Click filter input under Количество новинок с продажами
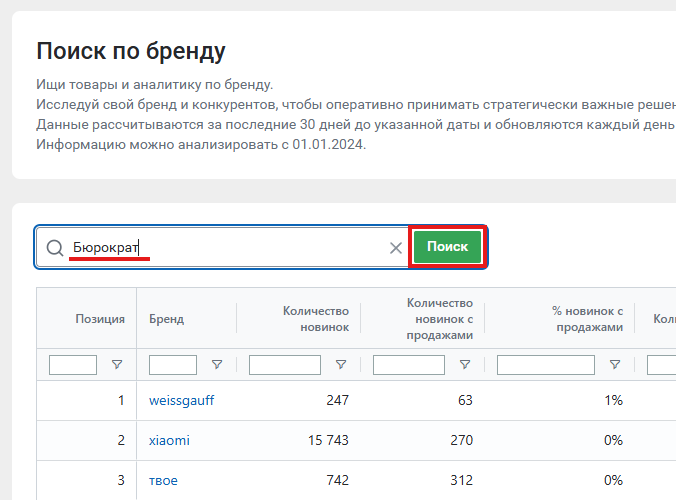Viewport: 676px width, 500px height. coord(409,365)
